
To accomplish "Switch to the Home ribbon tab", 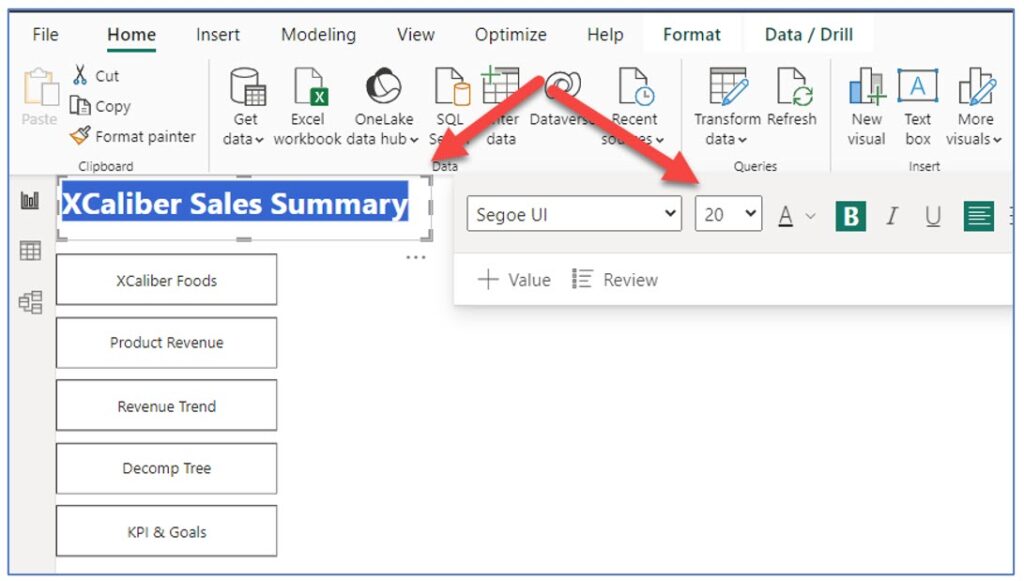I will pos(131,35).
